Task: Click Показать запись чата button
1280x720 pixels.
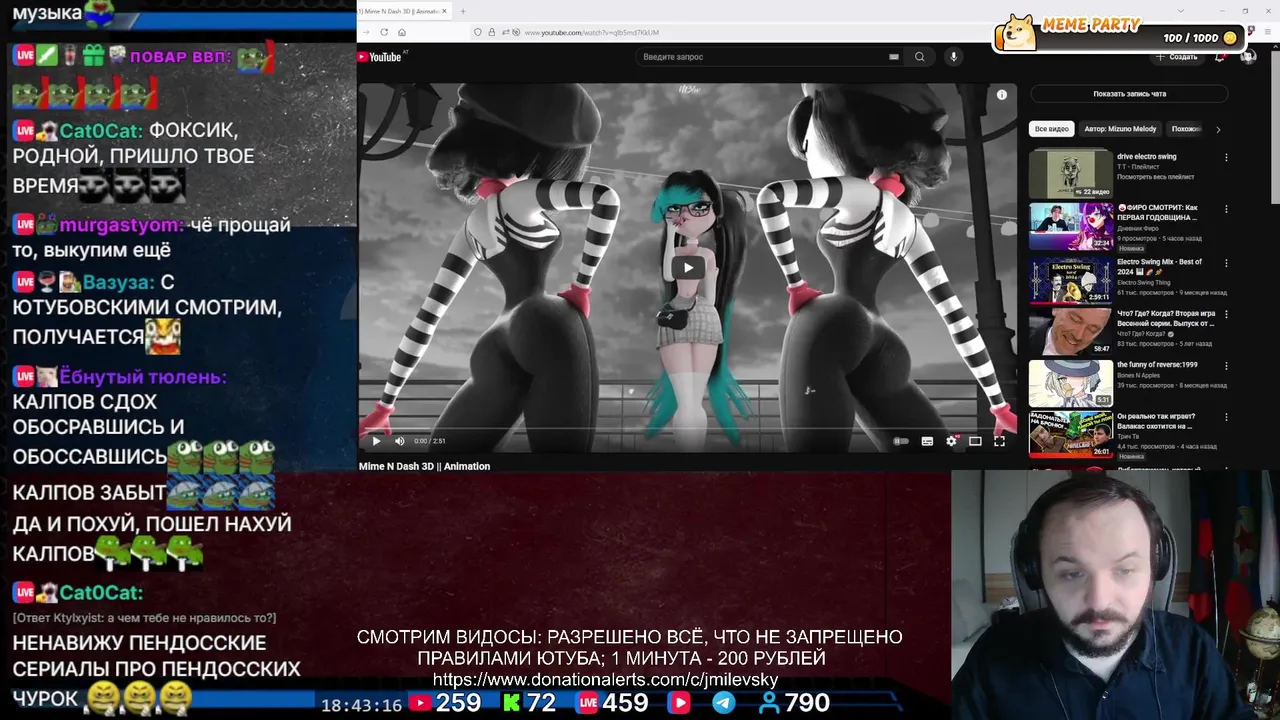Action: [x=1129, y=94]
